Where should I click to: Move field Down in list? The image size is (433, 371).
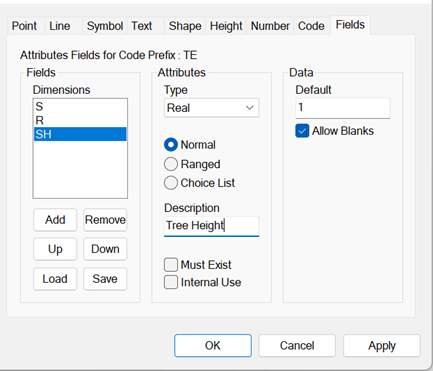pos(105,249)
